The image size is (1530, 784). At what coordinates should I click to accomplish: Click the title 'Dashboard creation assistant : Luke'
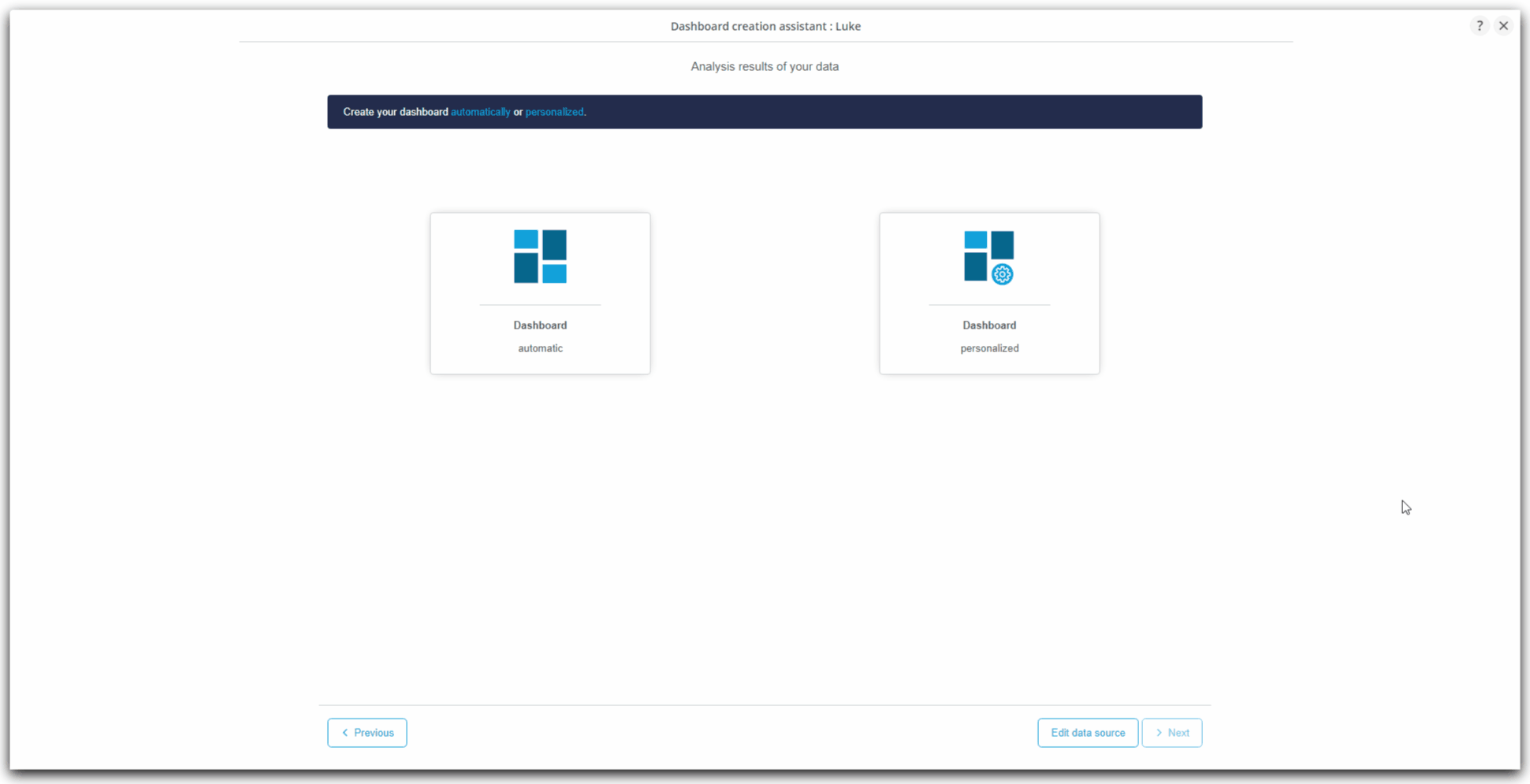point(765,26)
